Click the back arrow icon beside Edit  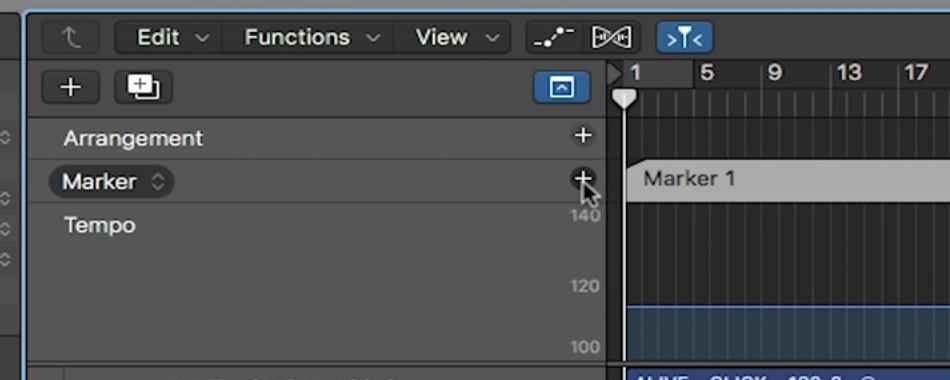71,38
